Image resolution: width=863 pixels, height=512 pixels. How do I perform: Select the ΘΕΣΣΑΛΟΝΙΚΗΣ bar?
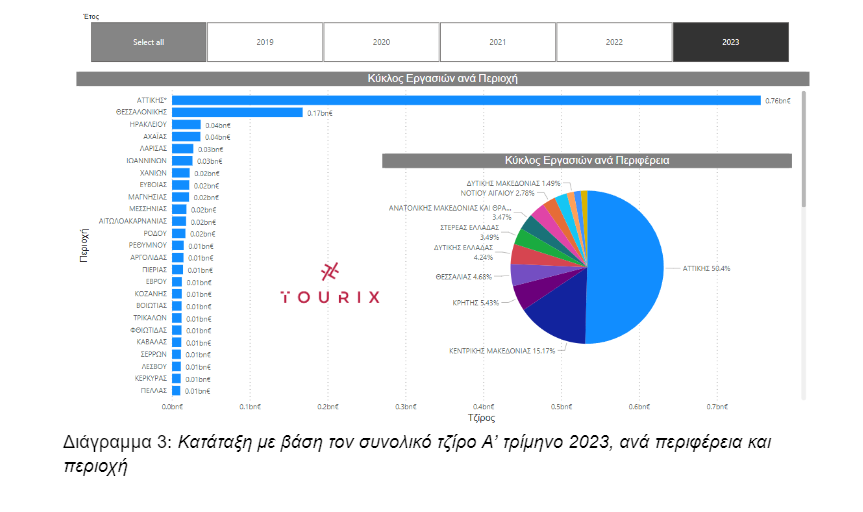coord(237,113)
